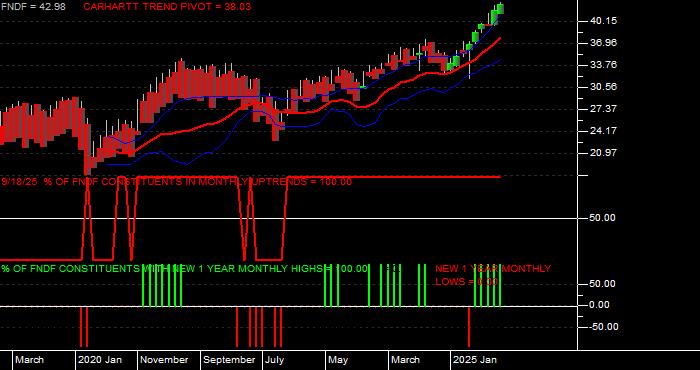Click the NEW 1 YEAR MONTHLY LOWS label
The height and width of the screenshot is (370, 700).
click(x=493, y=275)
